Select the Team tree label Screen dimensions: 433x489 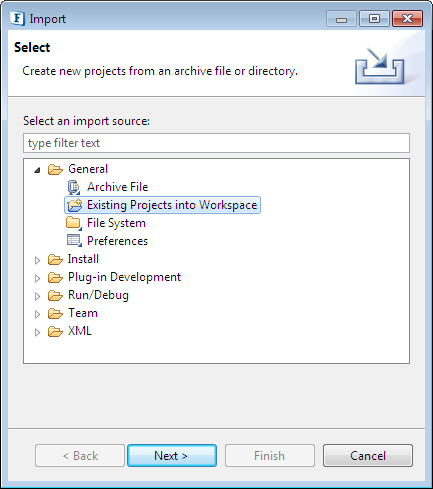[x=83, y=313]
